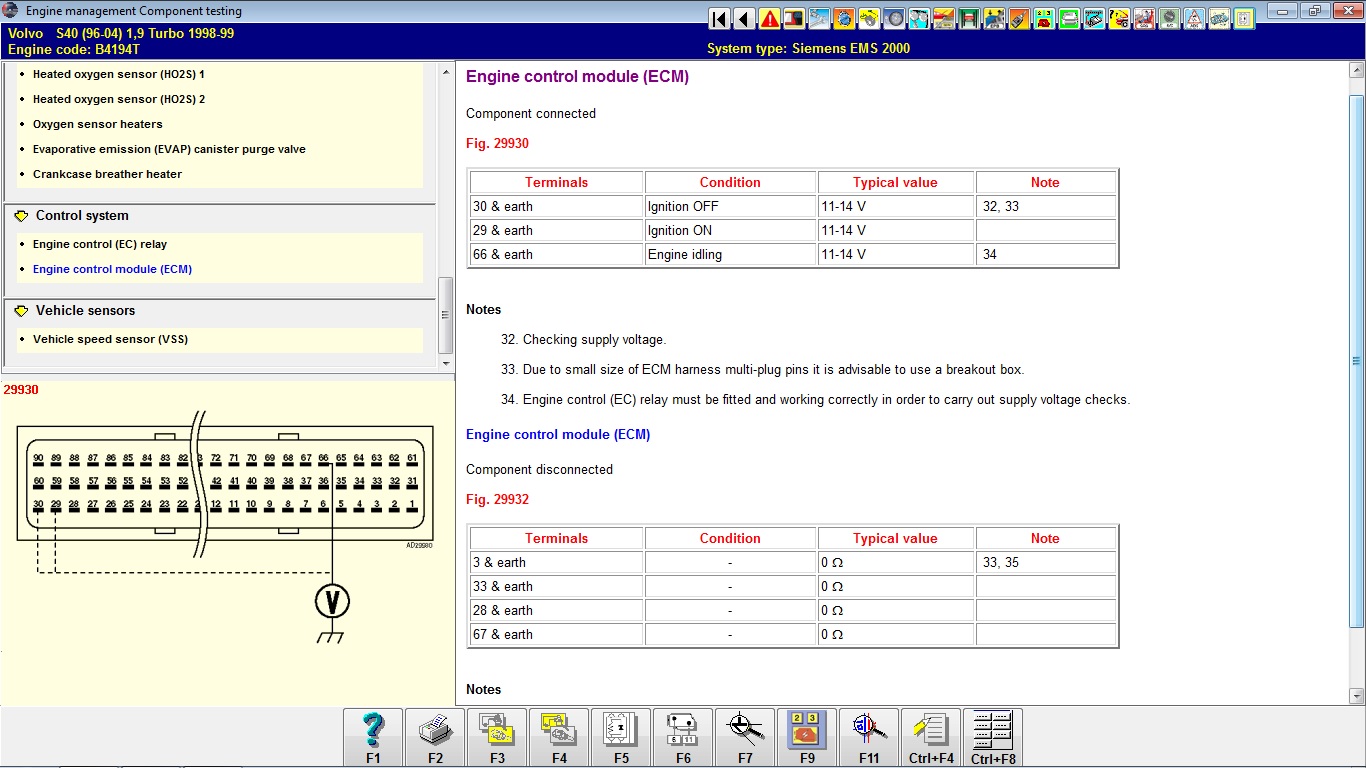Open Vehicle speed sensor (VSS) item

click(110, 339)
